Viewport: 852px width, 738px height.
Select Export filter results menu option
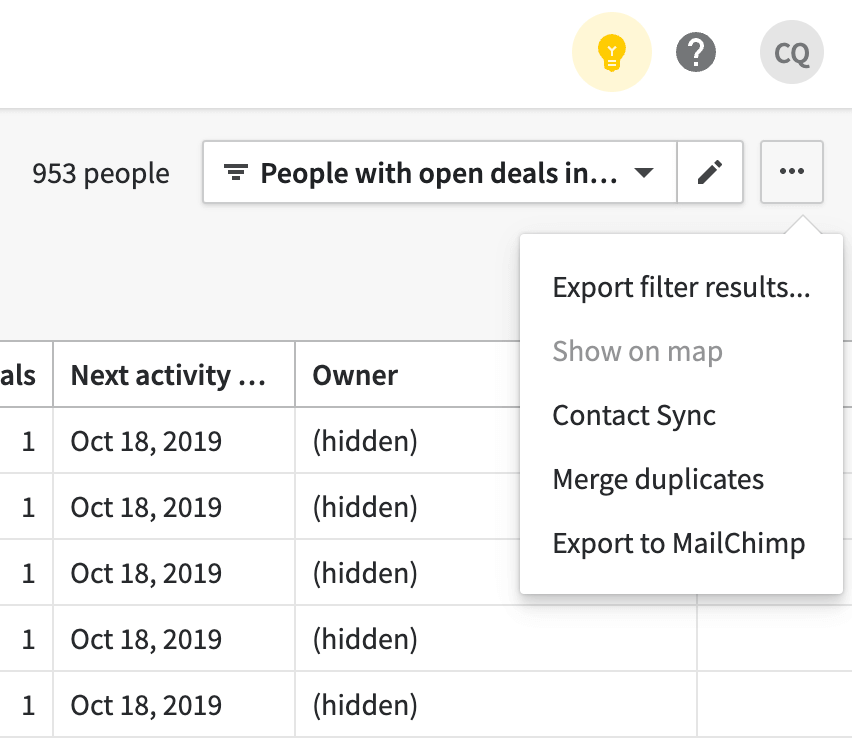pyautogui.click(x=681, y=288)
